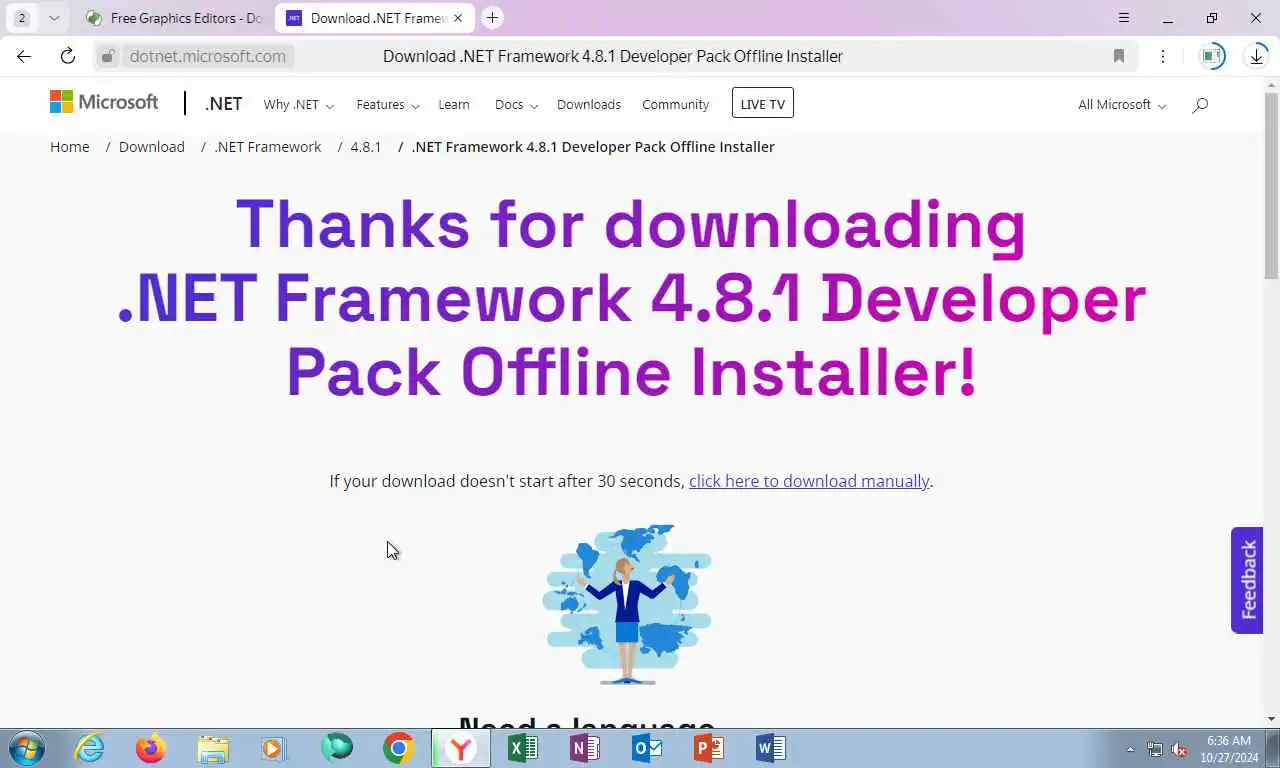Open the Learn menu item
Screen dimensions: 1280x768
coord(454,104)
